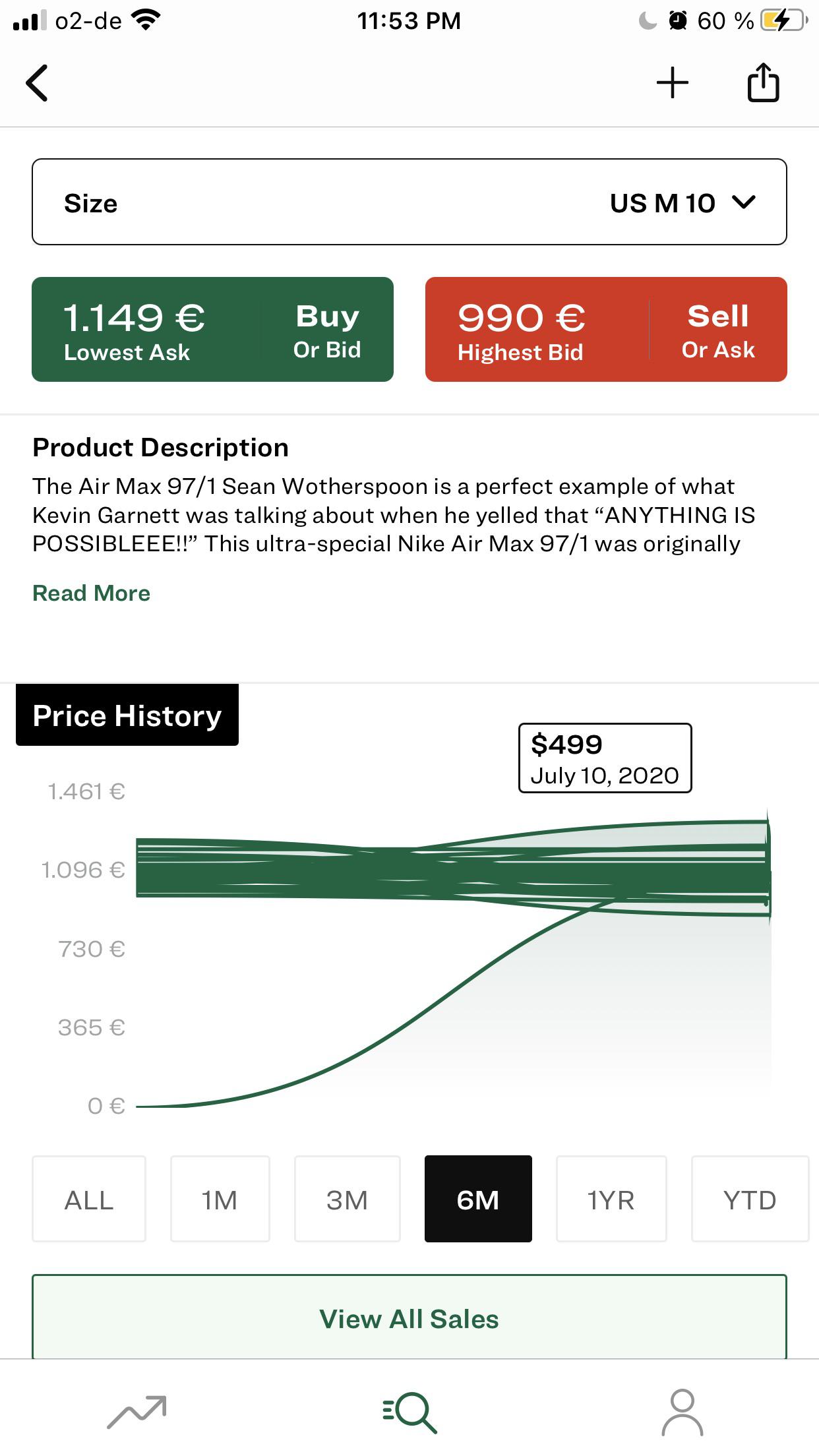Expand the product description via Read More
819x1456 pixels.
(92, 593)
